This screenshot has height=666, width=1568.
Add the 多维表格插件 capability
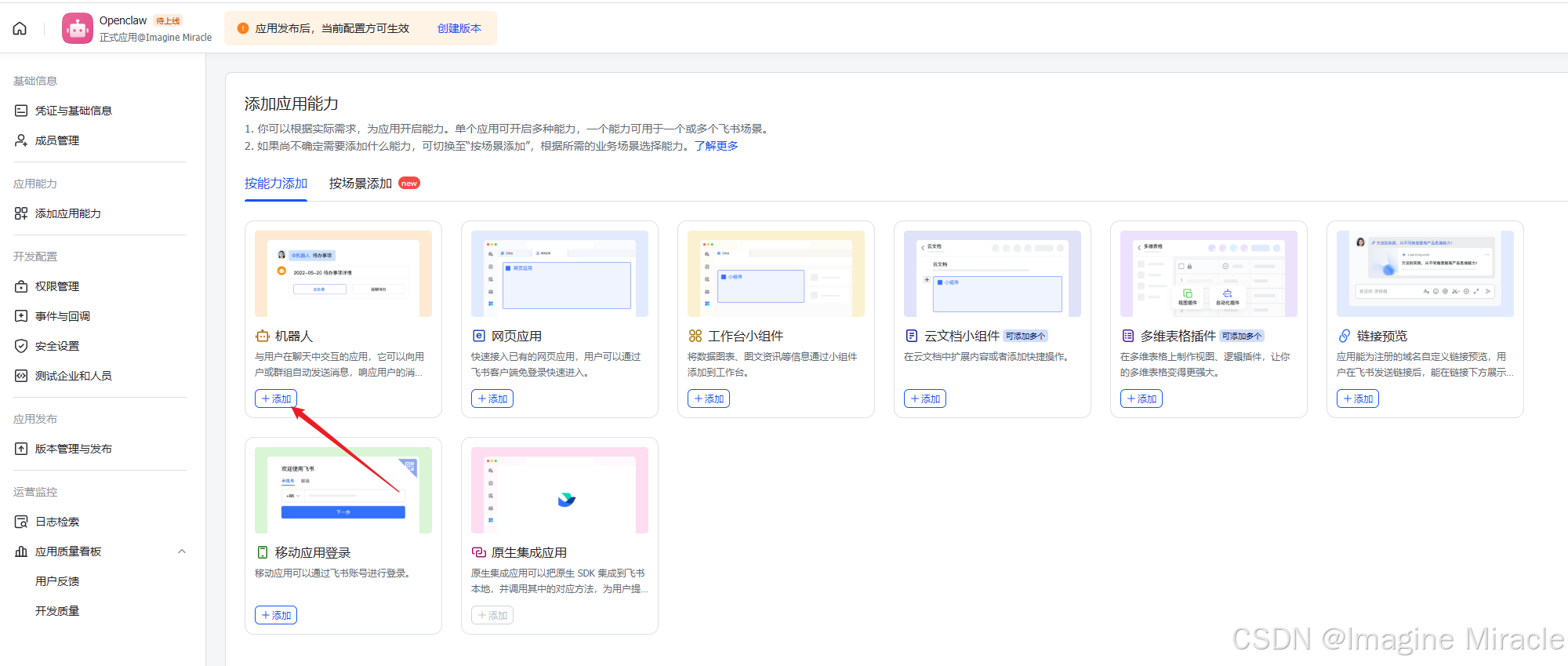[x=1142, y=399]
